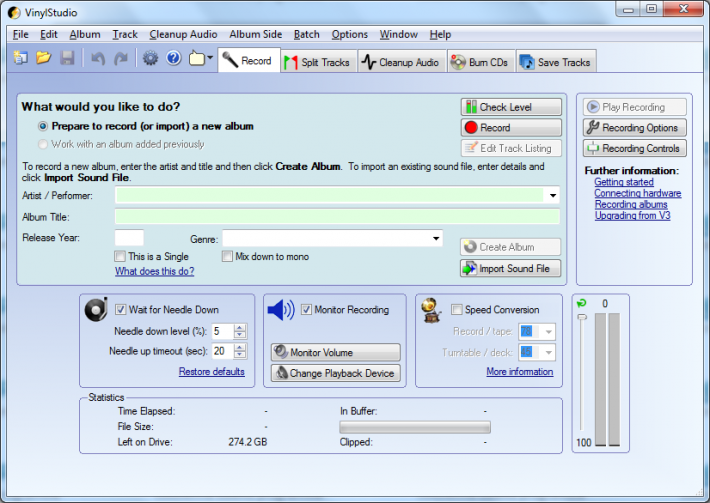Expand the Artist / Performer dropdown
710x503 pixels.
pos(553,196)
